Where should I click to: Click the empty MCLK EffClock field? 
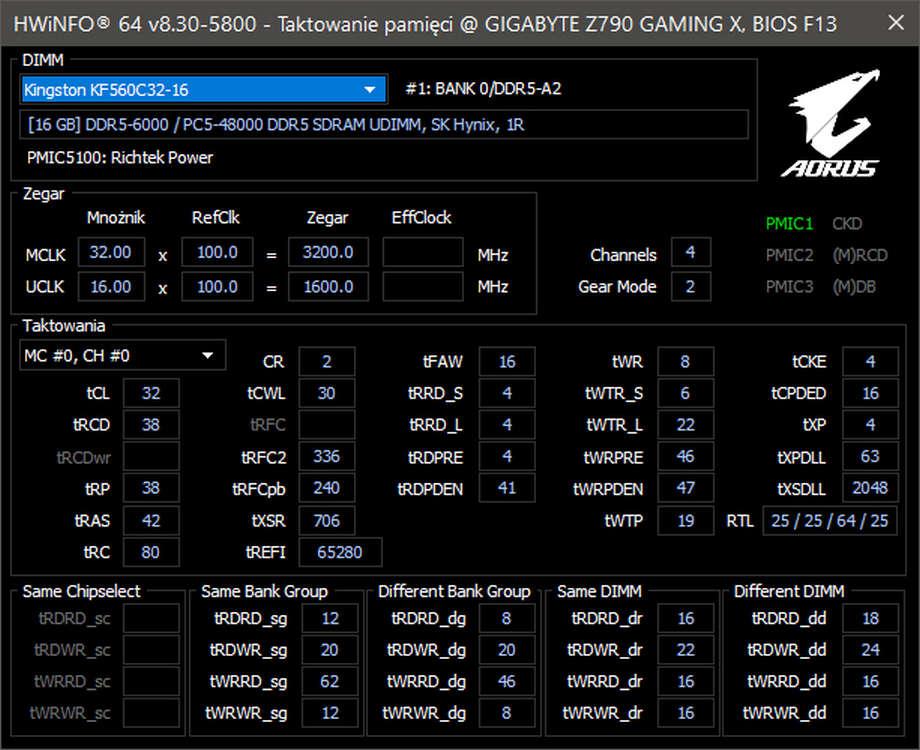pos(422,253)
